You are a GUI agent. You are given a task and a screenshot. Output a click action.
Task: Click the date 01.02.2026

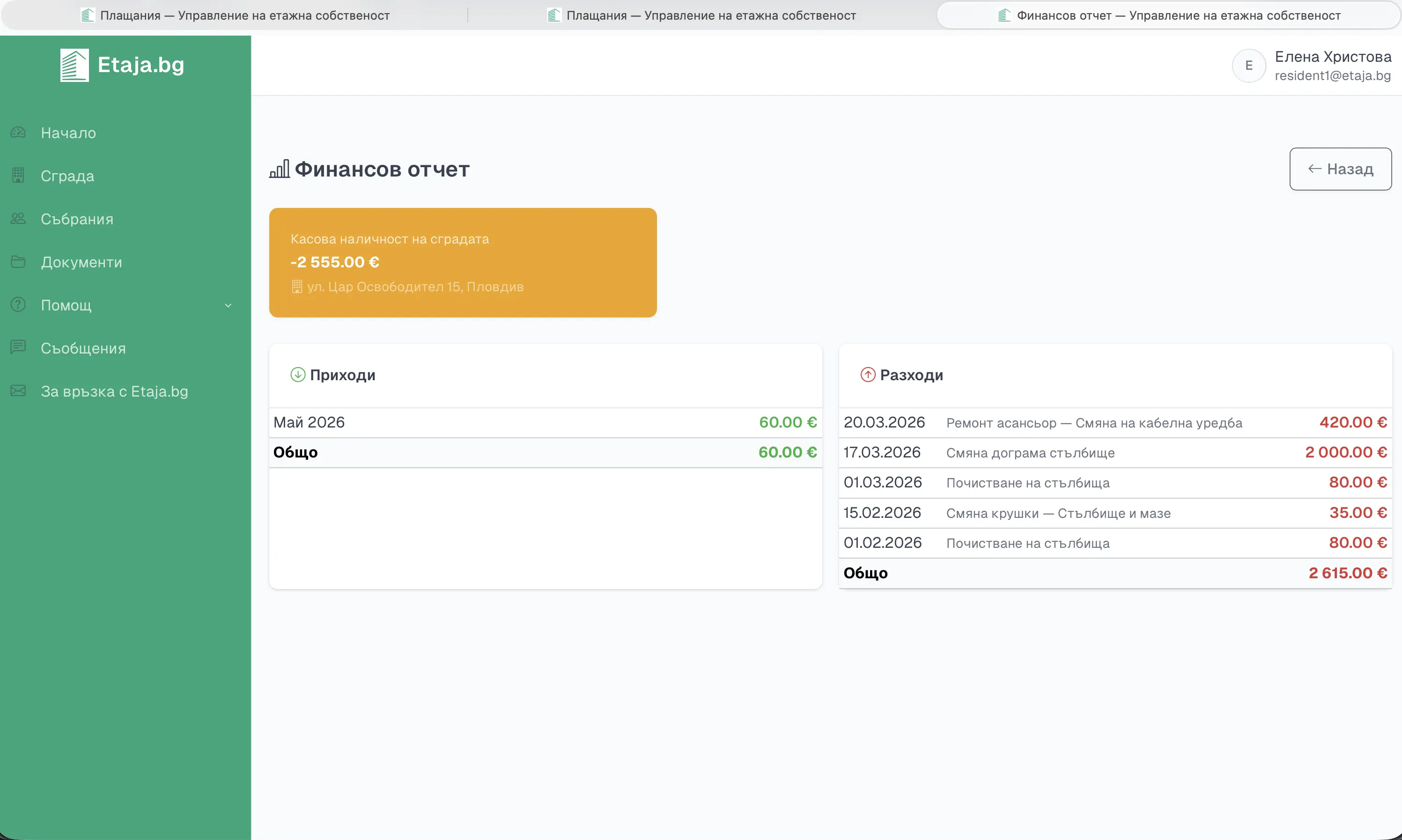click(x=882, y=543)
